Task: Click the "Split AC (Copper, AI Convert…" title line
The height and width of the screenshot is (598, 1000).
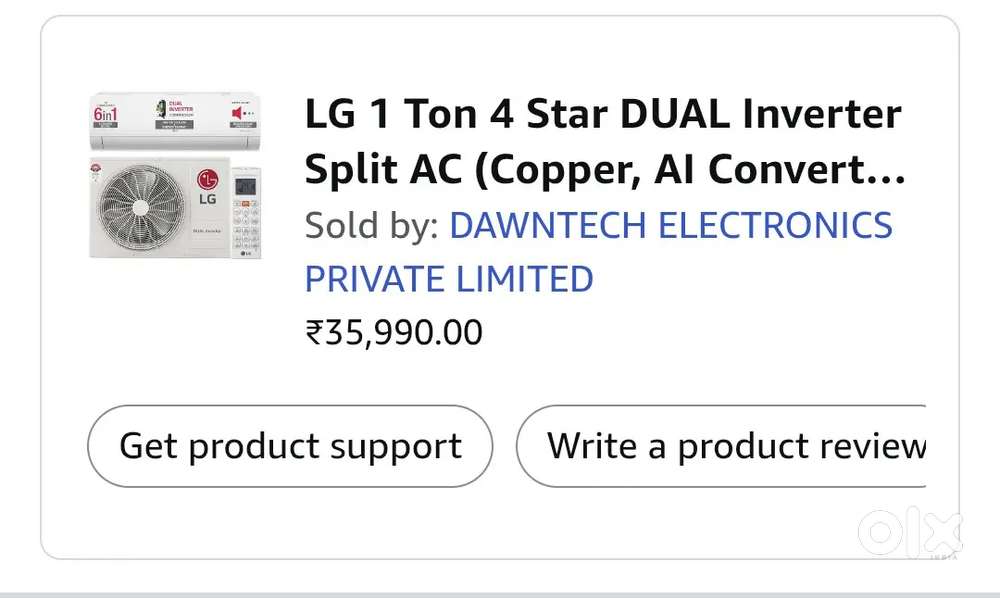Action: click(x=605, y=171)
